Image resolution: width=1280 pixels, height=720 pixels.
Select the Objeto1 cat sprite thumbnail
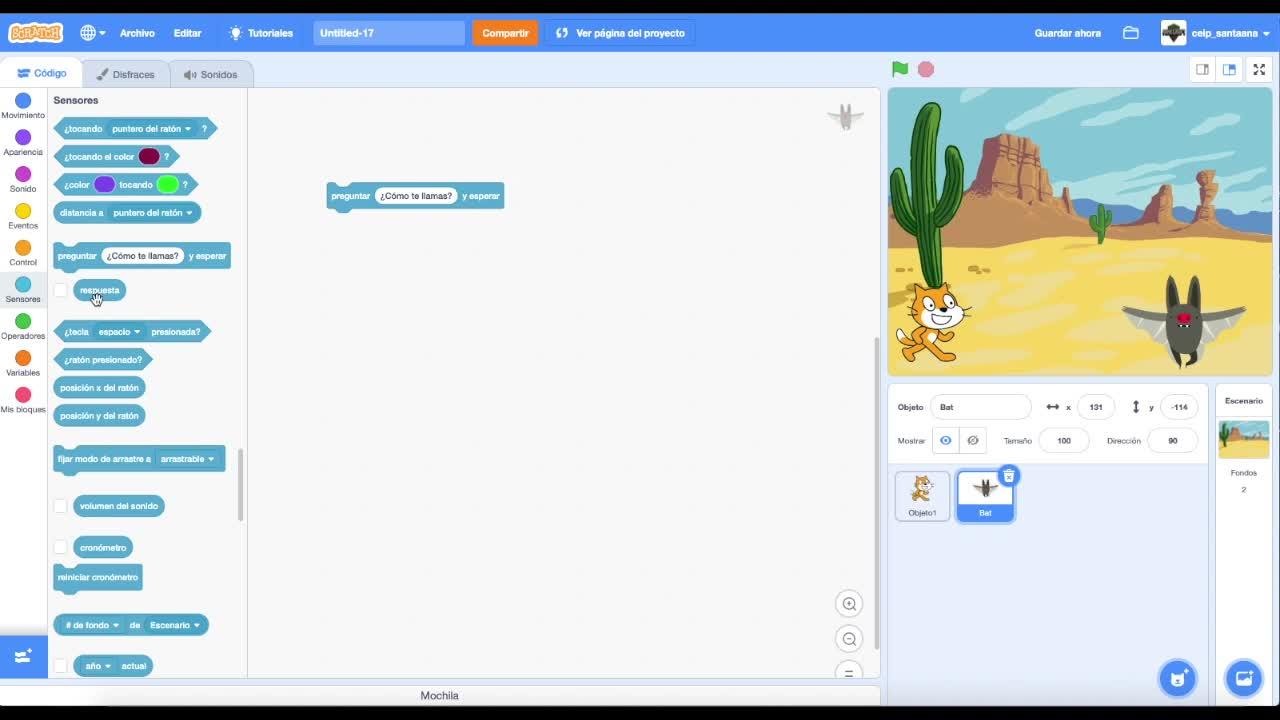click(922, 496)
